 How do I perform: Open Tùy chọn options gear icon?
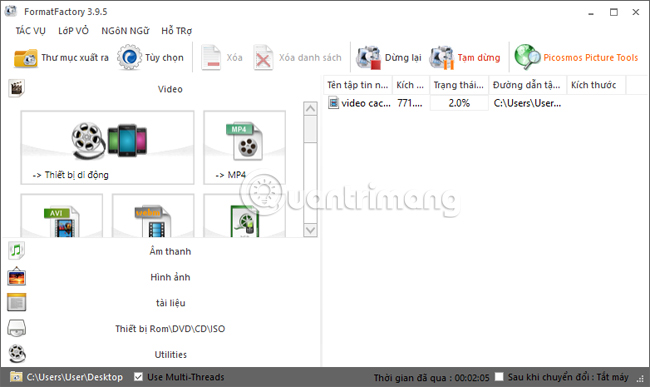tap(129, 58)
